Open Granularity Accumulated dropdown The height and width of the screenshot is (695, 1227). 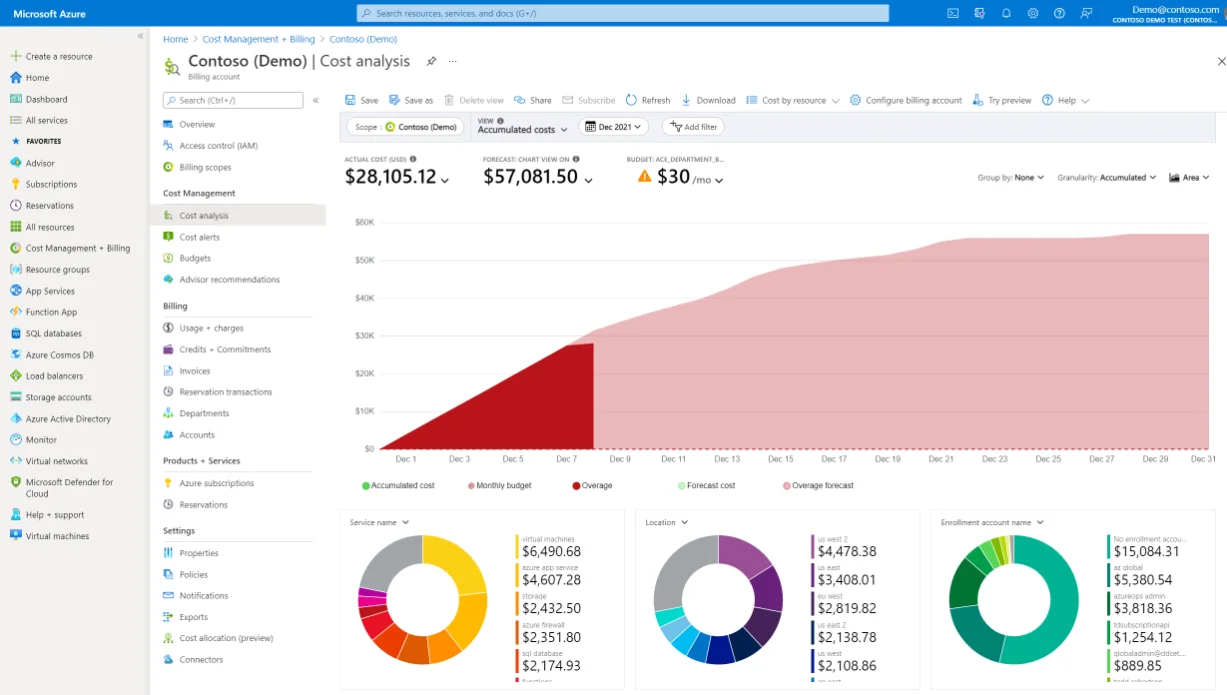[1107, 177]
